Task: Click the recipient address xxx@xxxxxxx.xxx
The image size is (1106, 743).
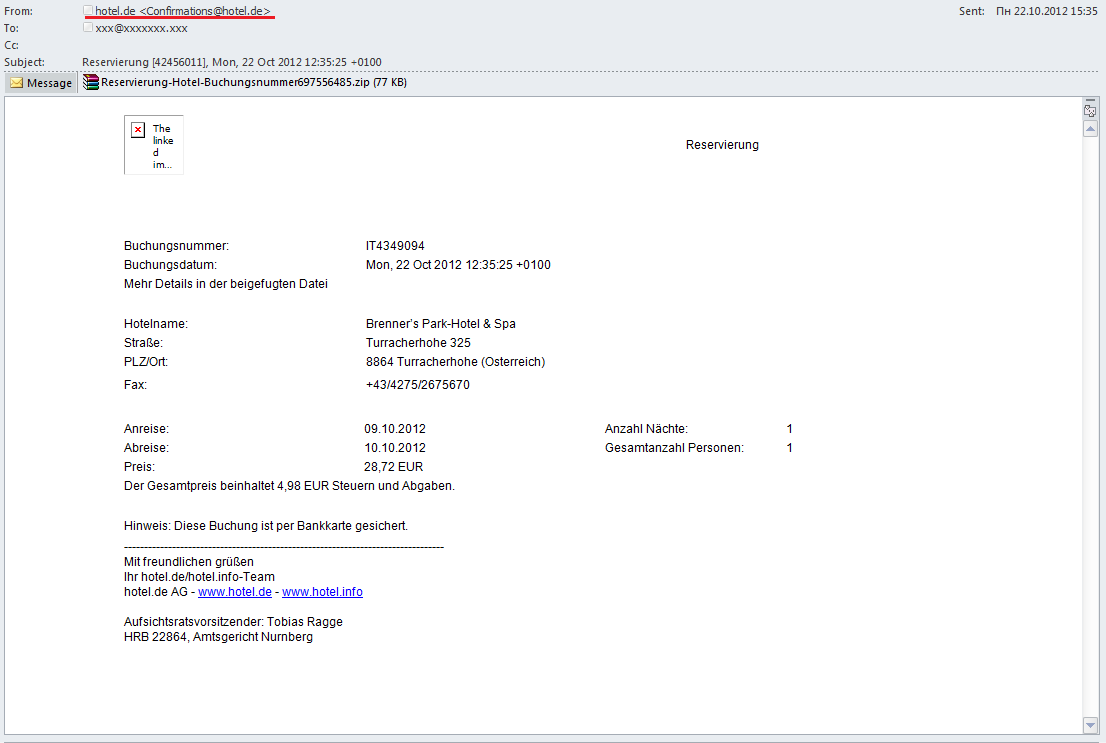Action: point(141,28)
